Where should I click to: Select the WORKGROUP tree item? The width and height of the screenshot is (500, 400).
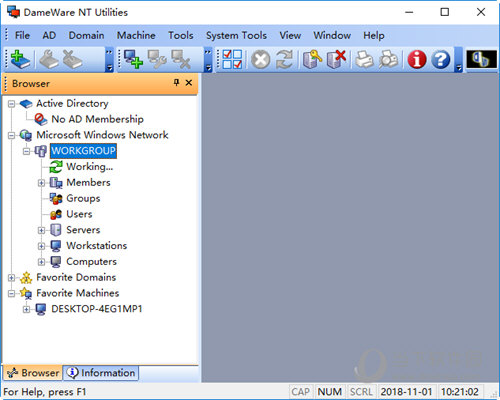click(83, 151)
